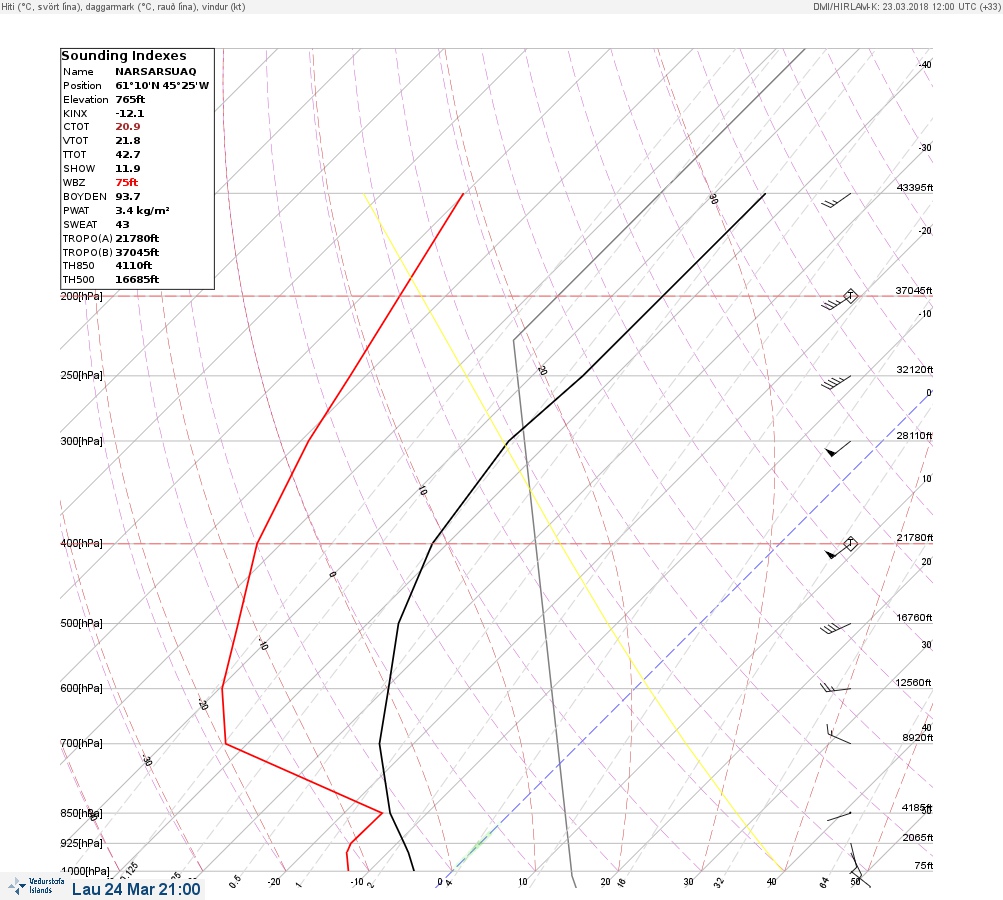Click the '300[hPa]' pressure label
Viewport: 1003px width, 900px height.
tap(81, 441)
